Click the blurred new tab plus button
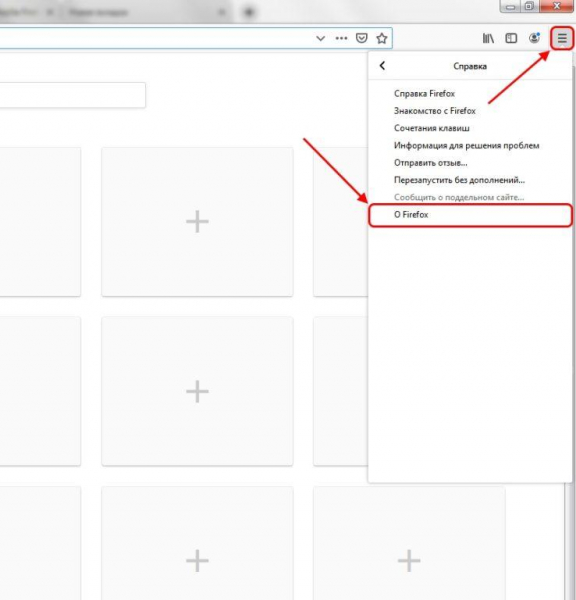576x600 pixels. point(249,12)
